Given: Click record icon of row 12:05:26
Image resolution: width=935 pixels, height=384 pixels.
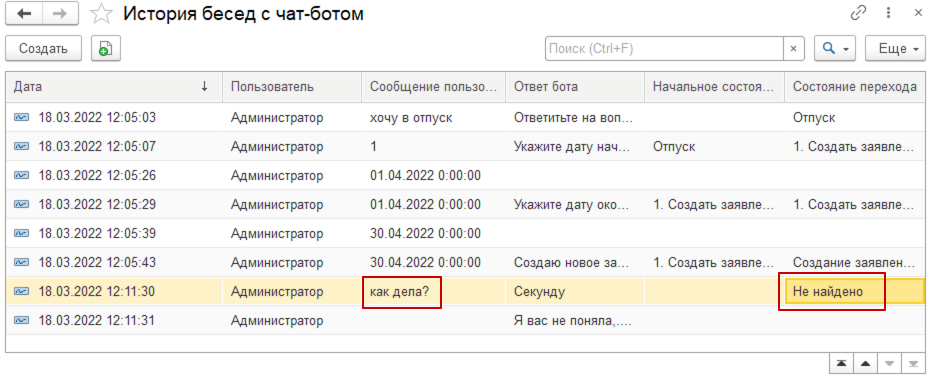Looking at the screenshot, I should (21, 175).
